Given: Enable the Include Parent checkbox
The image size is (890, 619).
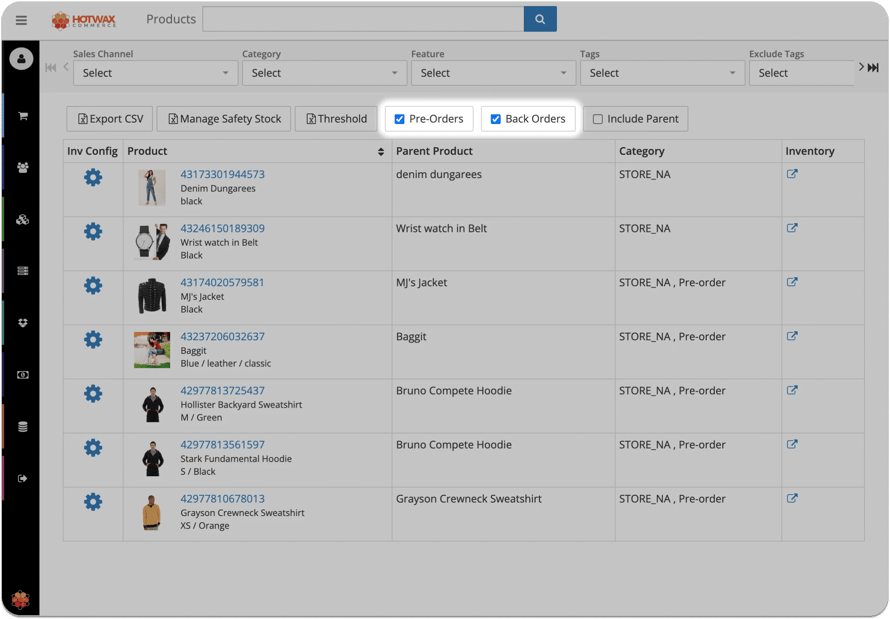Looking at the screenshot, I should [x=598, y=119].
